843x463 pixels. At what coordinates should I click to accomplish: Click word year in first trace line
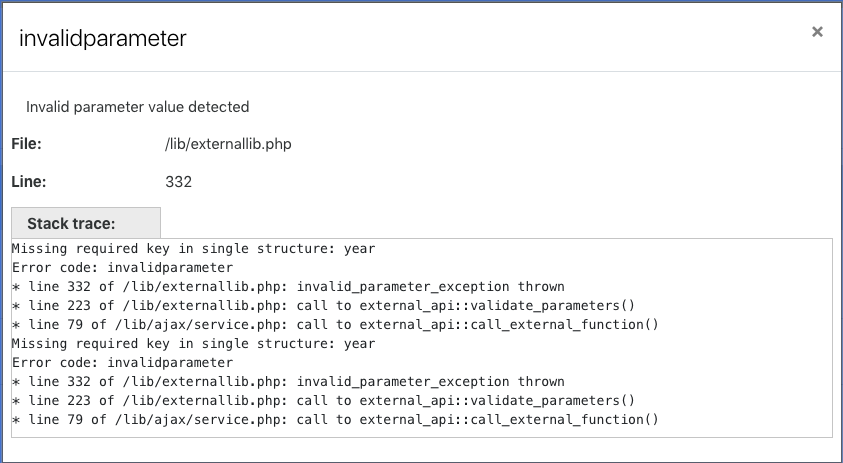pyautogui.click(x=360, y=249)
